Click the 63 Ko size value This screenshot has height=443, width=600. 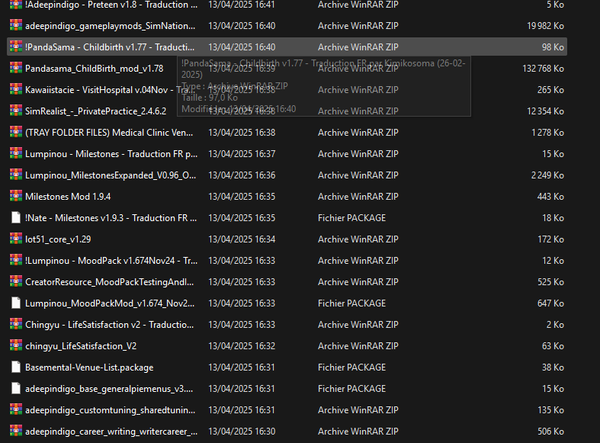[x=553, y=346]
